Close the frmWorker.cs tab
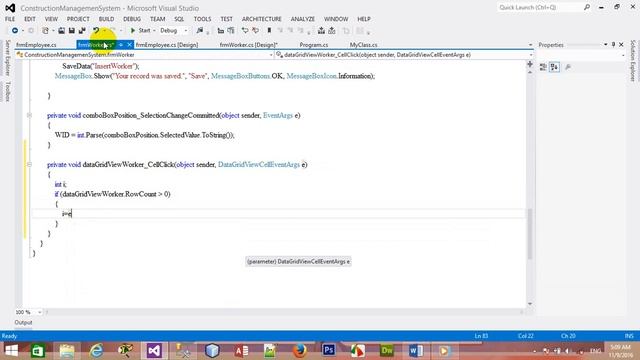This screenshot has height=360, width=640. (129, 44)
